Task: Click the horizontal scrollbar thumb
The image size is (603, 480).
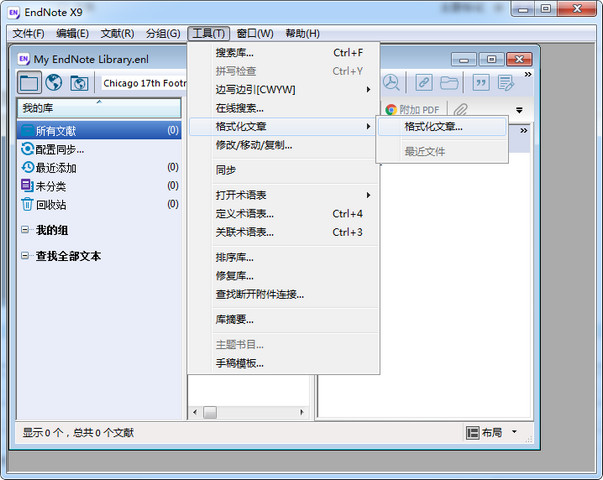Action: click(210, 412)
